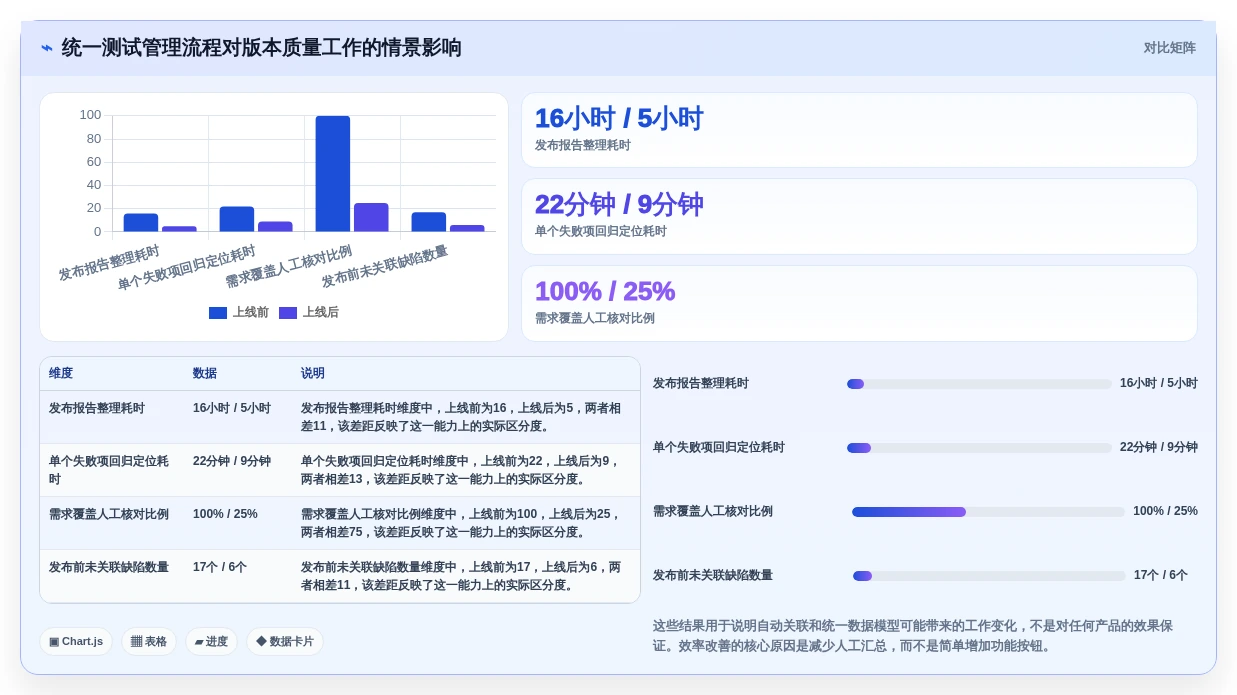Select table cell 17个 / 6个
Image resolution: width=1237 pixels, height=695 pixels.
220,568
